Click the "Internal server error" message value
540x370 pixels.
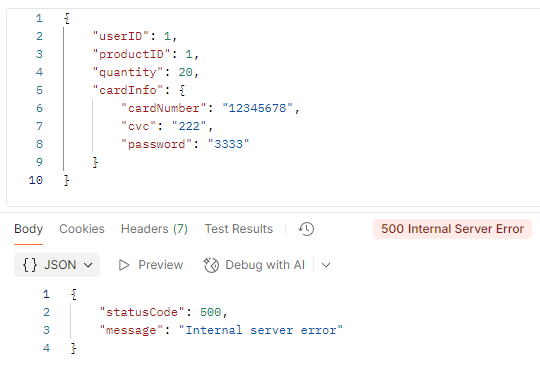point(261,330)
